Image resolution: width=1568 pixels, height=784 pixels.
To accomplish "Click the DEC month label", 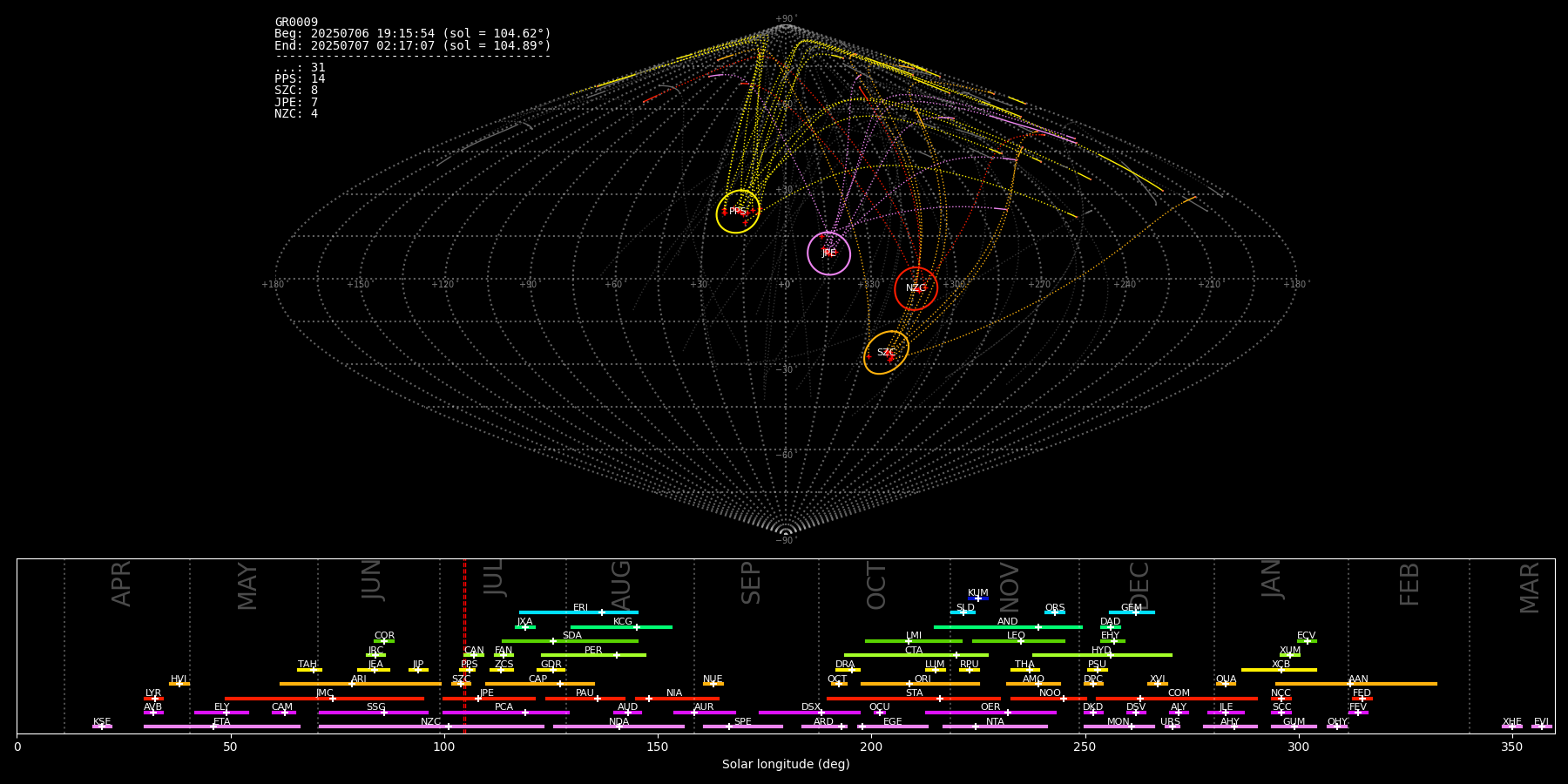I will coord(1139,585).
